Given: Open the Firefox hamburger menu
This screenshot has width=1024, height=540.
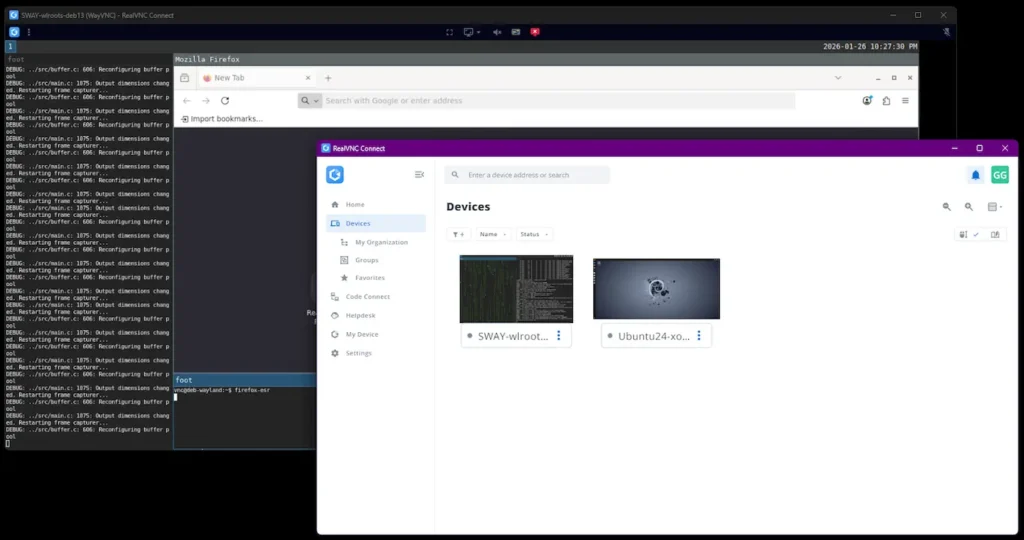Looking at the screenshot, I should [x=905, y=101].
